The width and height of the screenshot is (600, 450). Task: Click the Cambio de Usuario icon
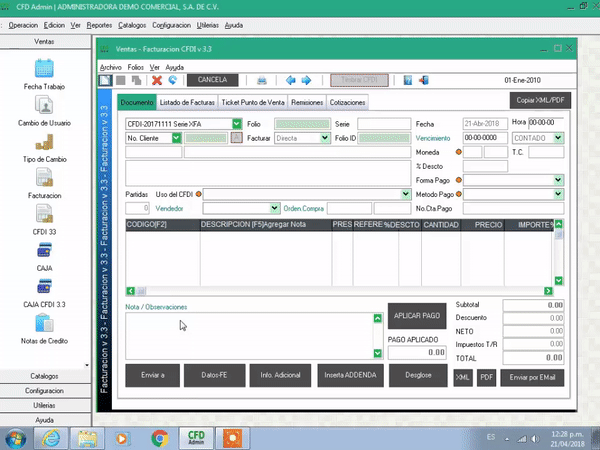[x=44, y=105]
